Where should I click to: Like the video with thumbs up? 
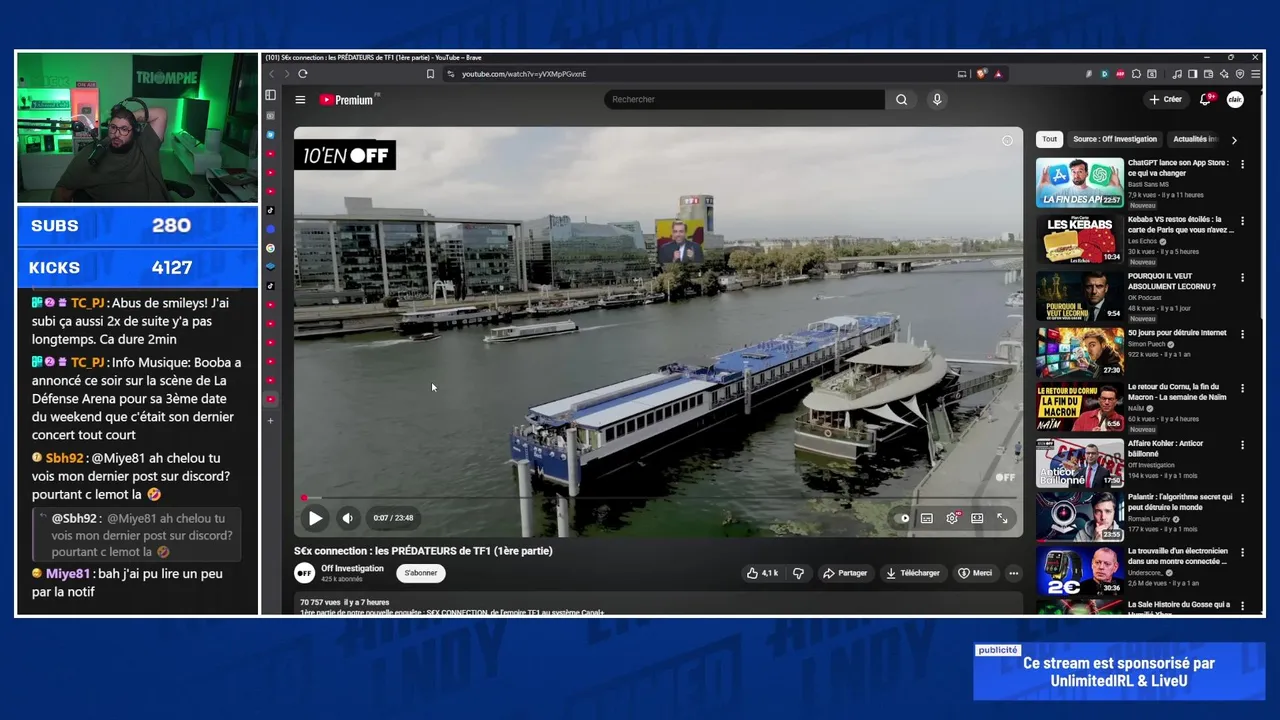762,573
